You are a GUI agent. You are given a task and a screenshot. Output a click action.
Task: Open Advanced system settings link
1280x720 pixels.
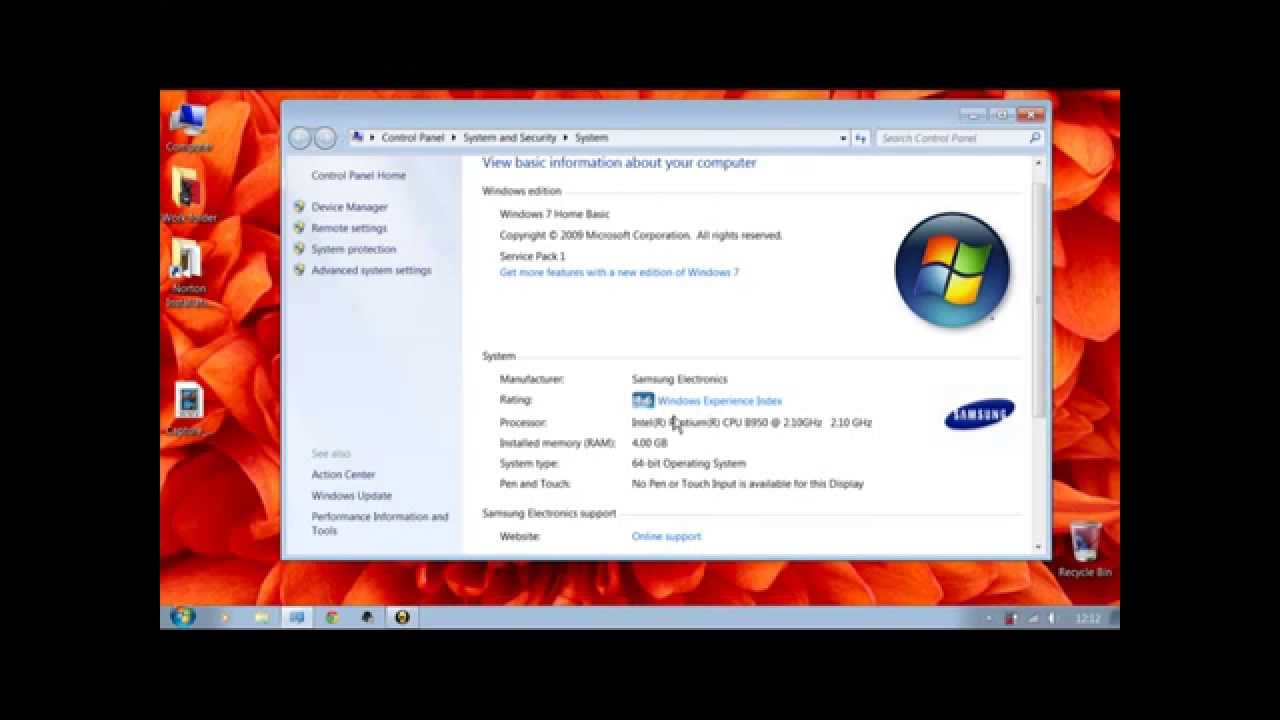(x=371, y=270)
